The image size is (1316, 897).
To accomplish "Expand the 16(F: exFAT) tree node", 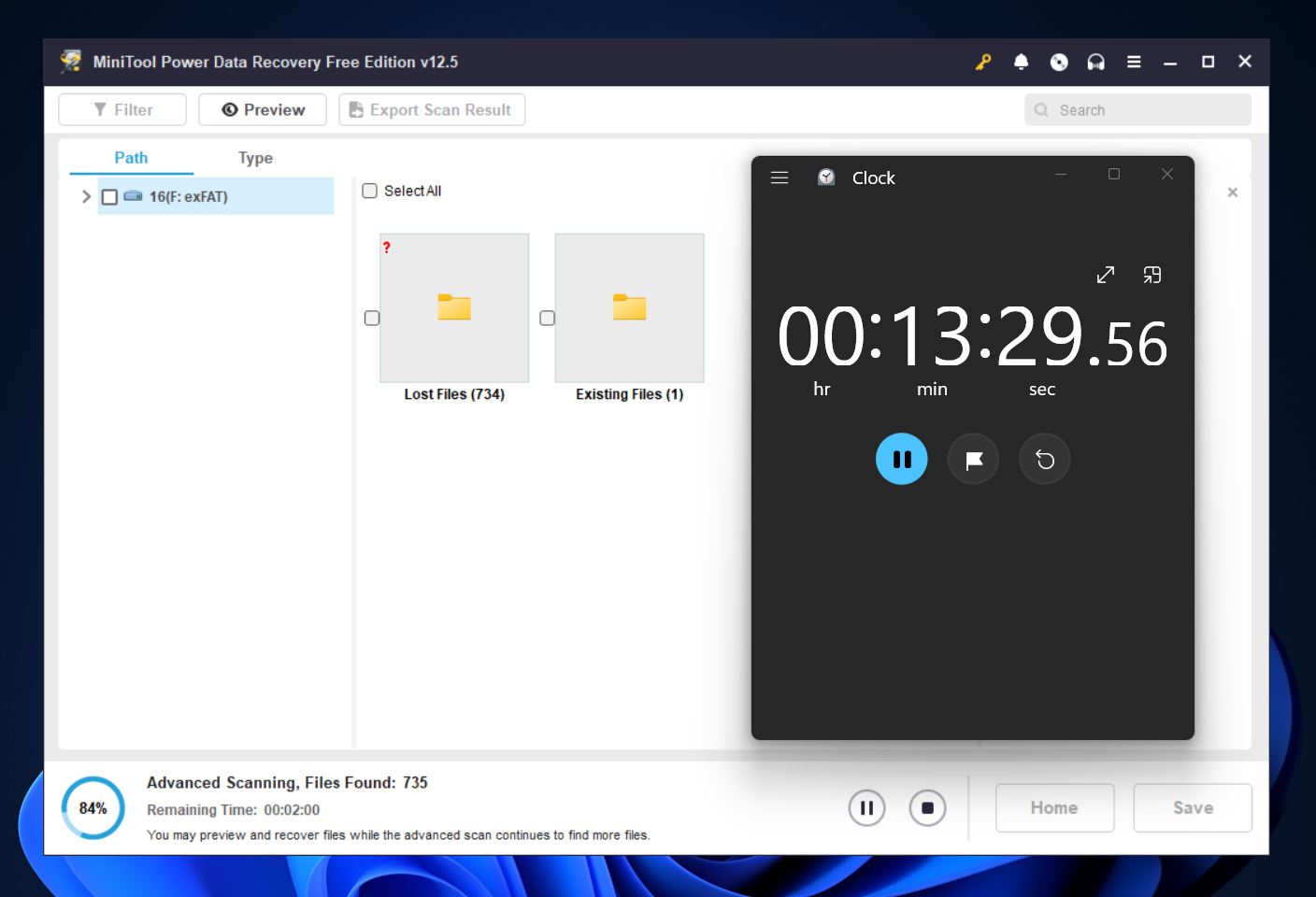I will click(x=86, y=196).
